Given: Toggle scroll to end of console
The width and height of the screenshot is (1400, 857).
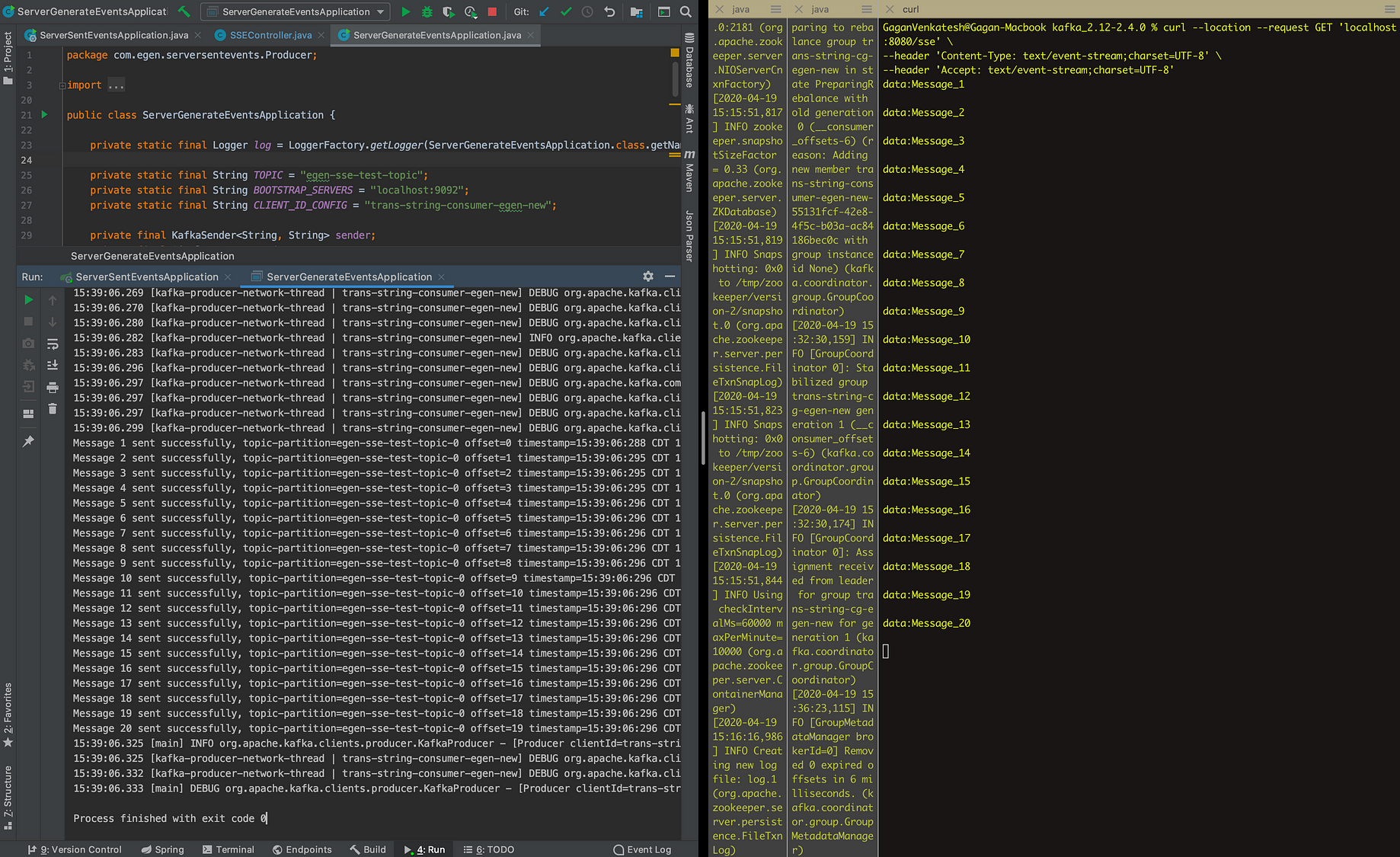Looking at the screenshot, I should coord(53,365).
